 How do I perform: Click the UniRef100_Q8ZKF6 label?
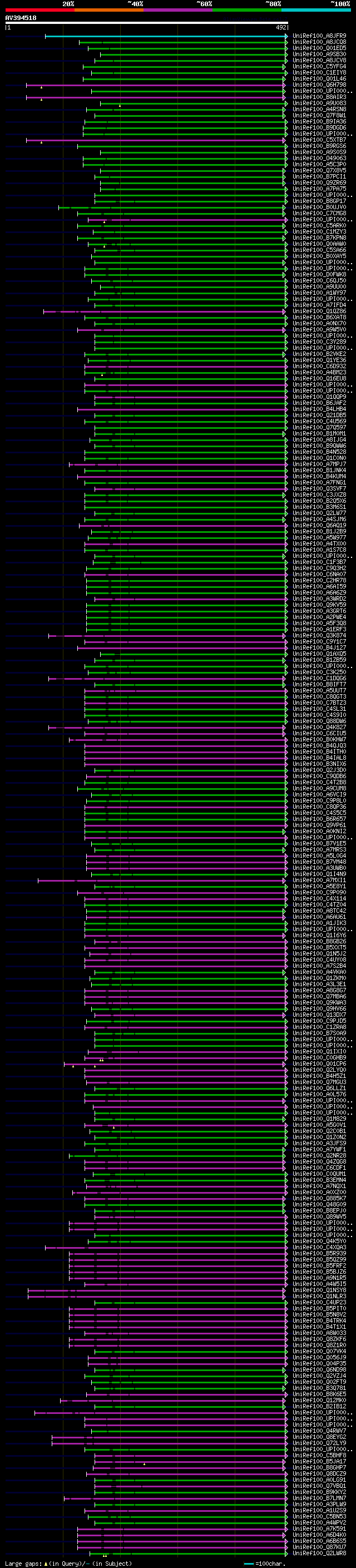pos(319,1339)
